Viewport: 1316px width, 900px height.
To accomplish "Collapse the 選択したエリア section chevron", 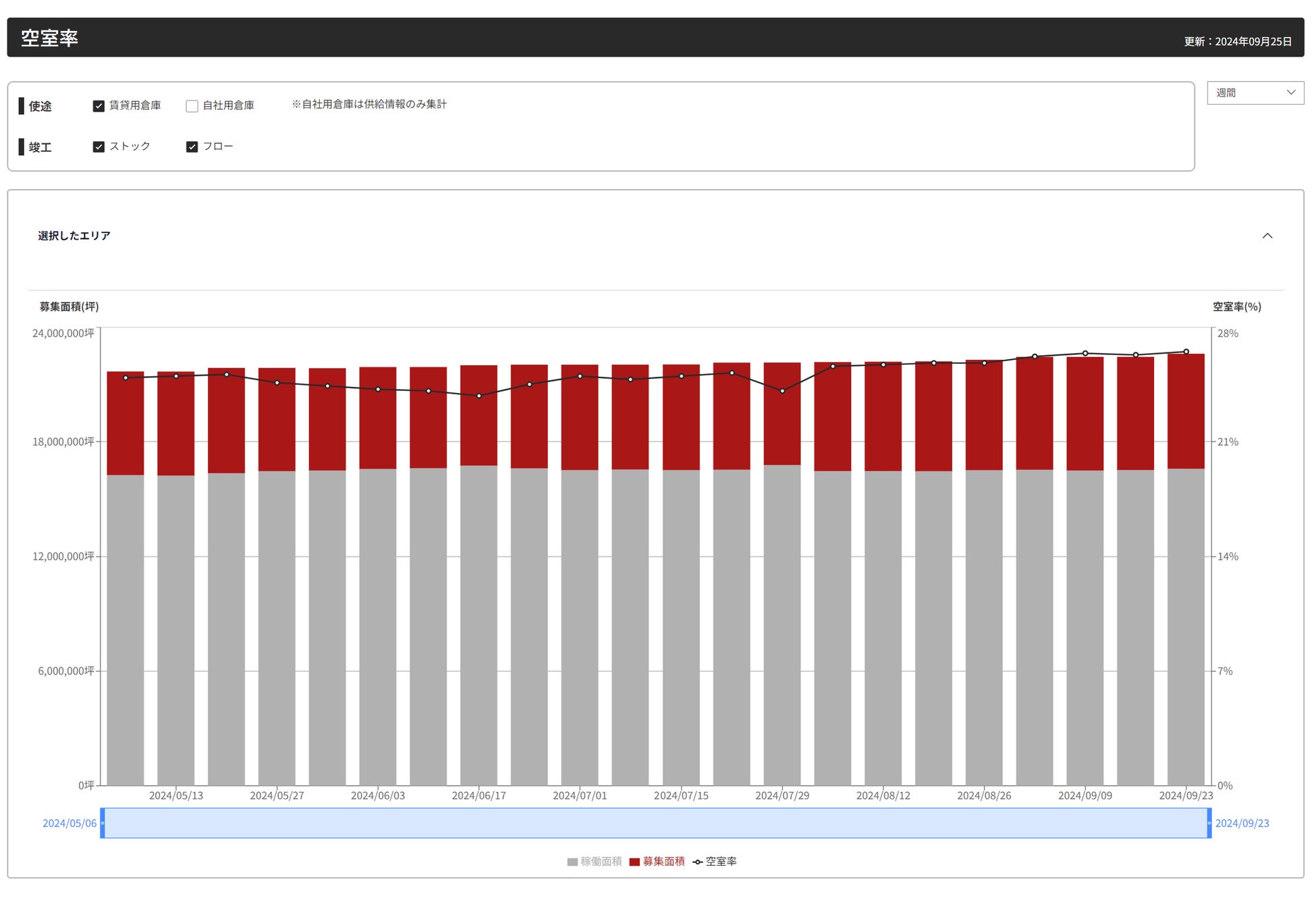I will [x=1267, y=236].
